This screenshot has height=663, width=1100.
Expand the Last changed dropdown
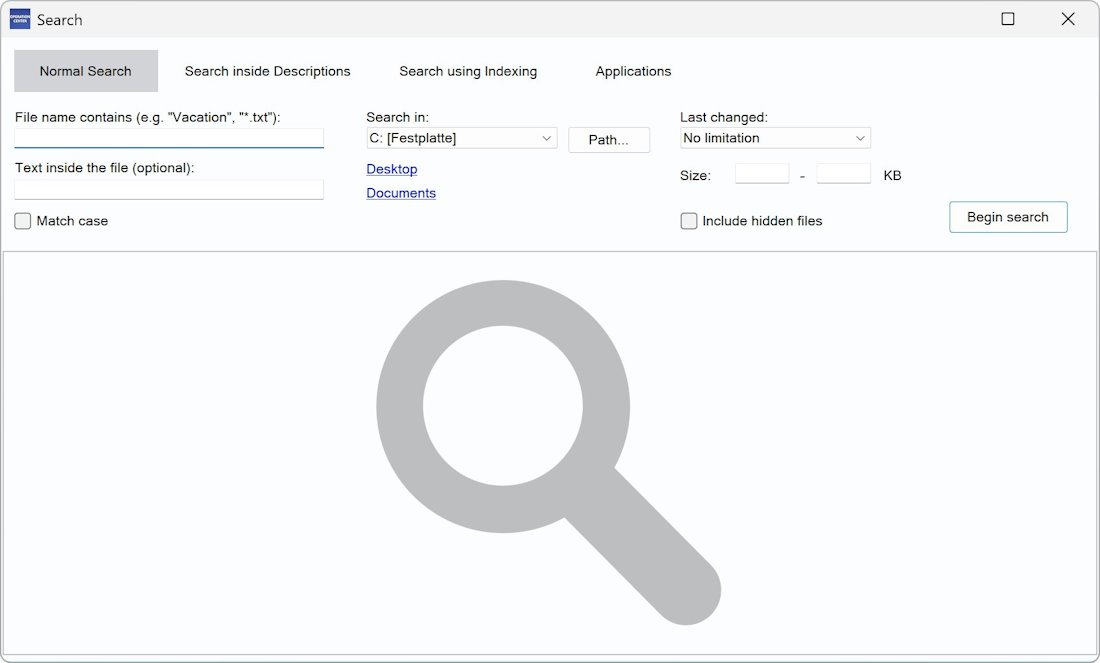coord(775,138)
